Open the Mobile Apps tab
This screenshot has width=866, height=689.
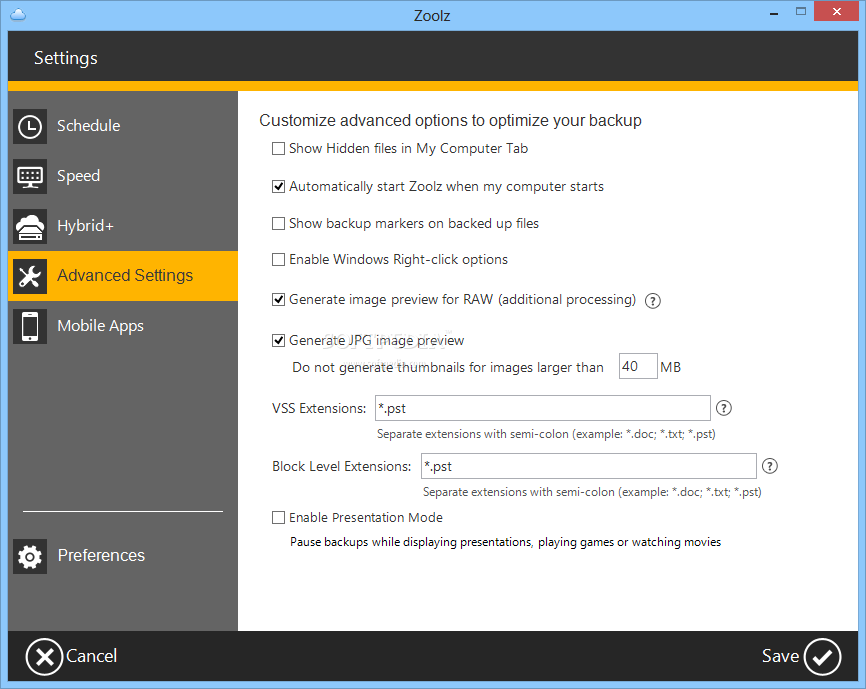[x=123, y=326]
